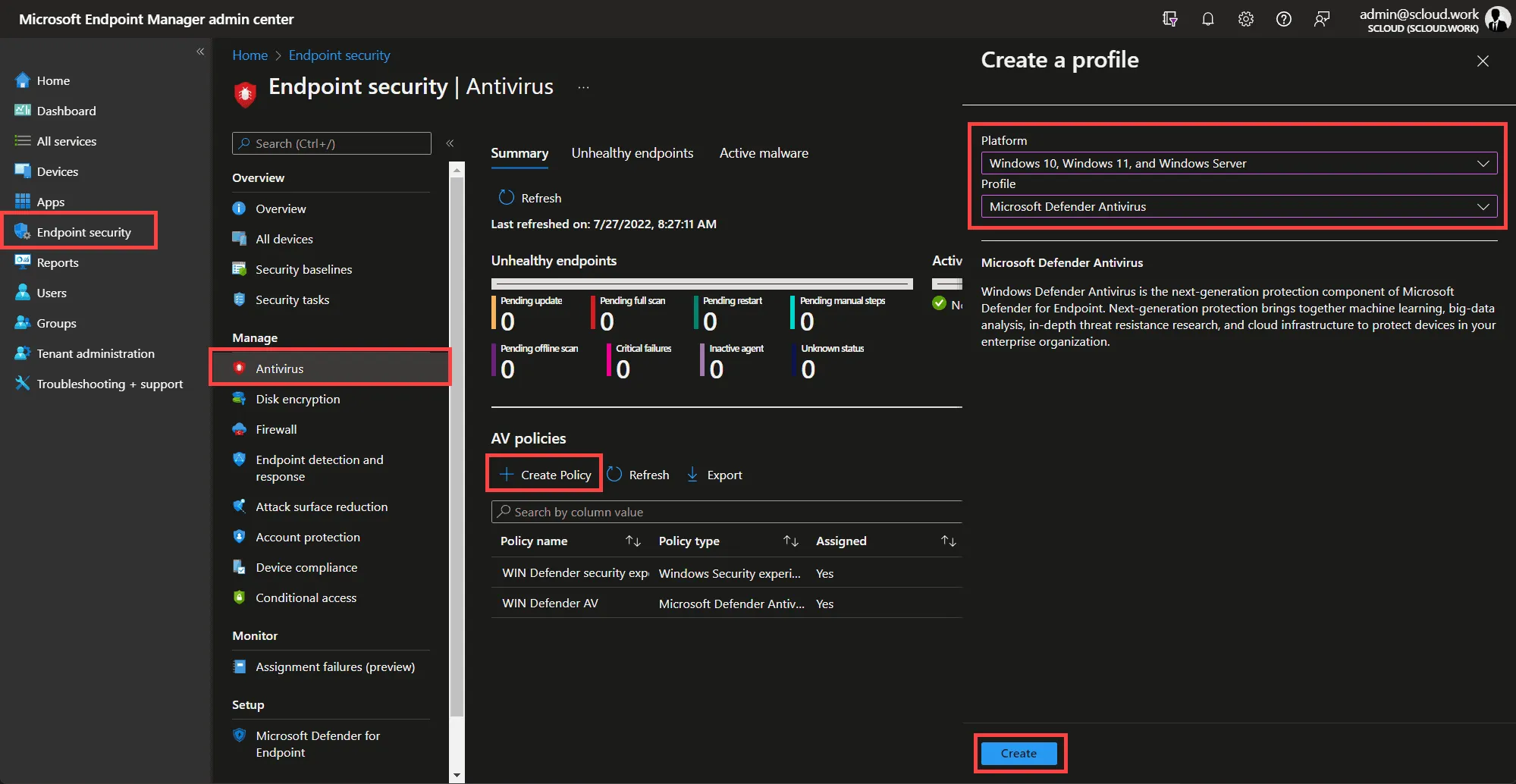Open feedback icon in top bar
The width and height of the screenshot is (1516, 784).
pos(1322,19)
